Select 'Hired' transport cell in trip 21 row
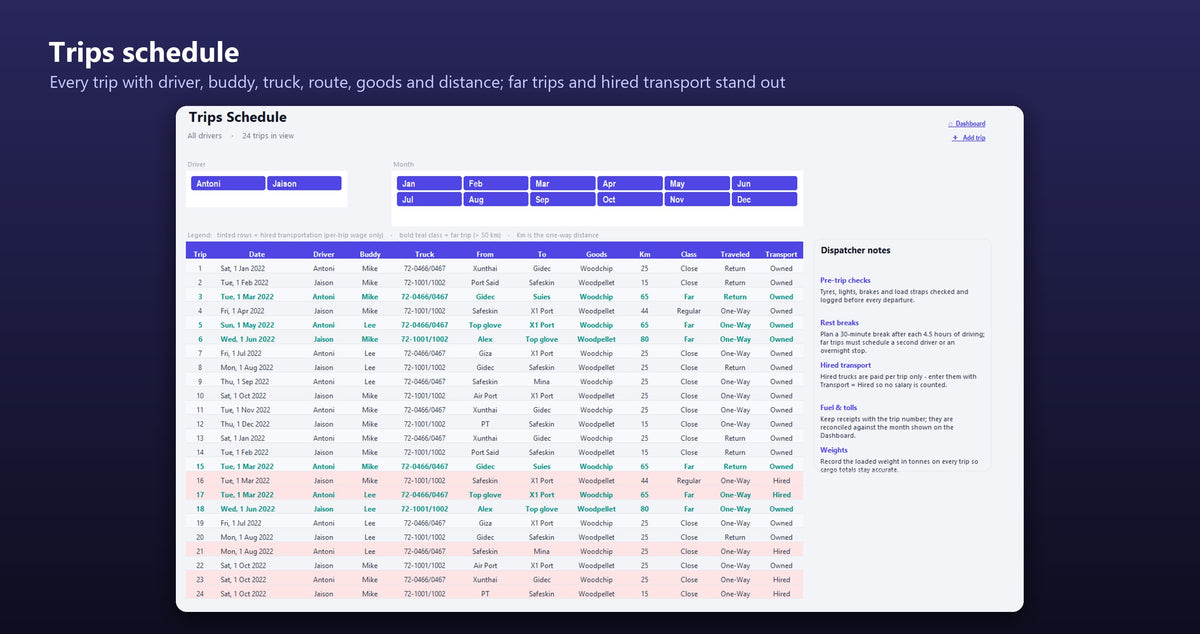Image resolution: width=1200 pixels, height=634 pixels. [x=781, y=551]
